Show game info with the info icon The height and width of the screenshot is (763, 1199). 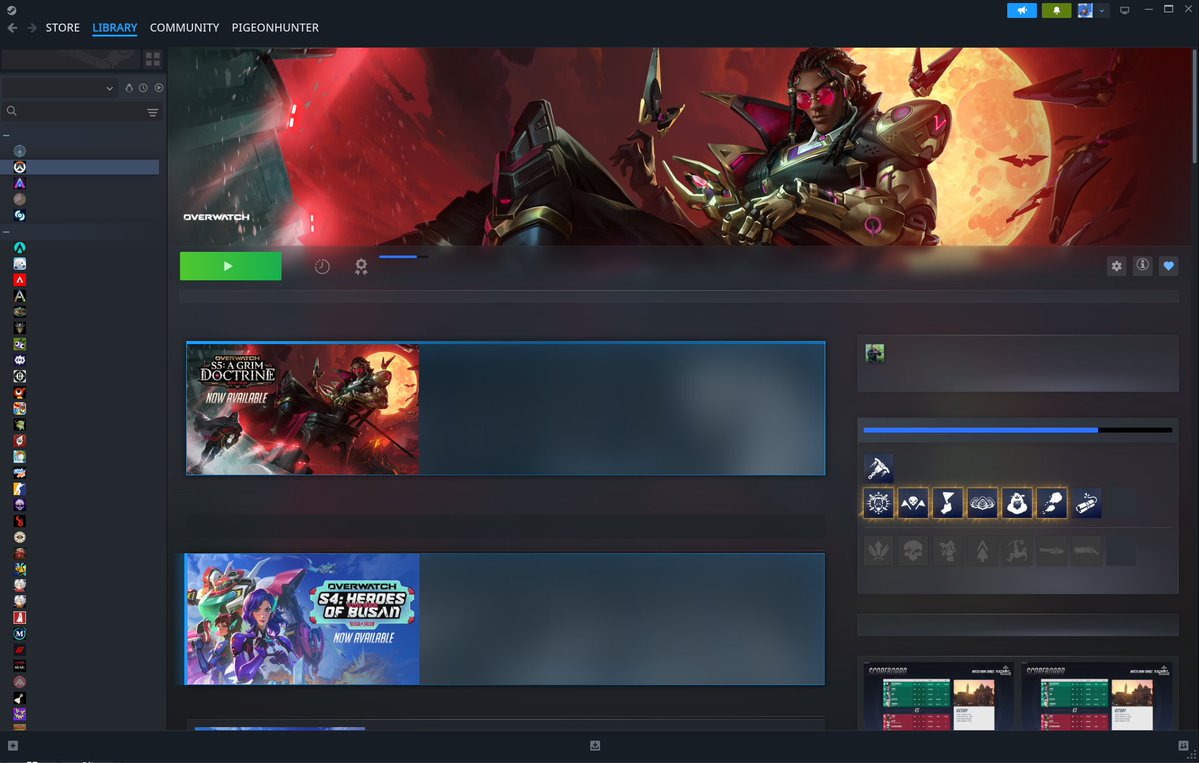point(1142,265)
